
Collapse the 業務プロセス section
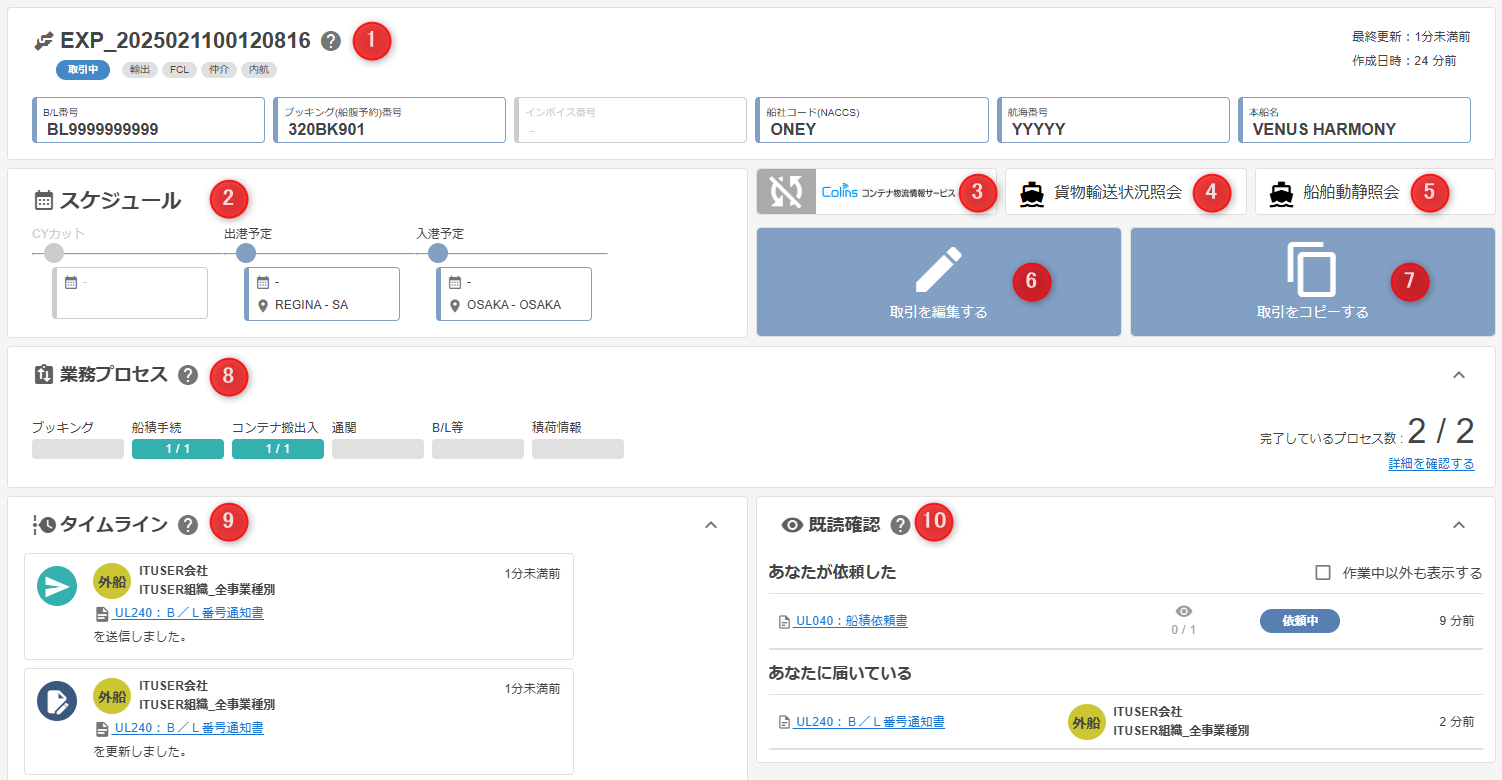pos(1458,375)
